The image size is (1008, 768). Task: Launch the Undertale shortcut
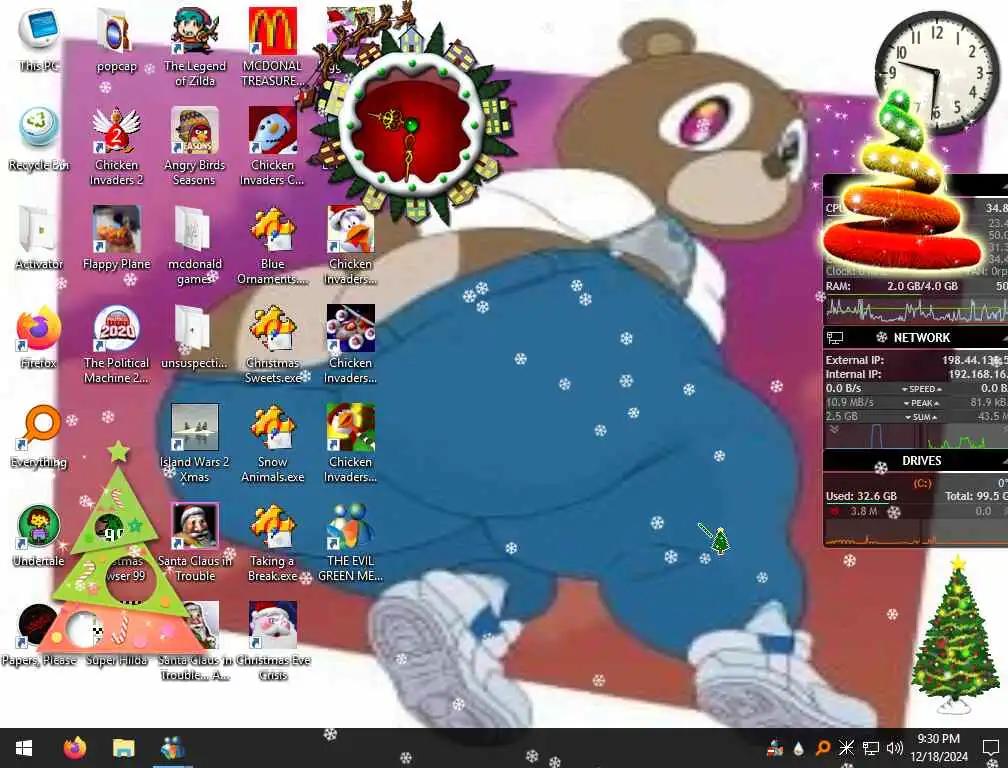click(x=39, y=536)
